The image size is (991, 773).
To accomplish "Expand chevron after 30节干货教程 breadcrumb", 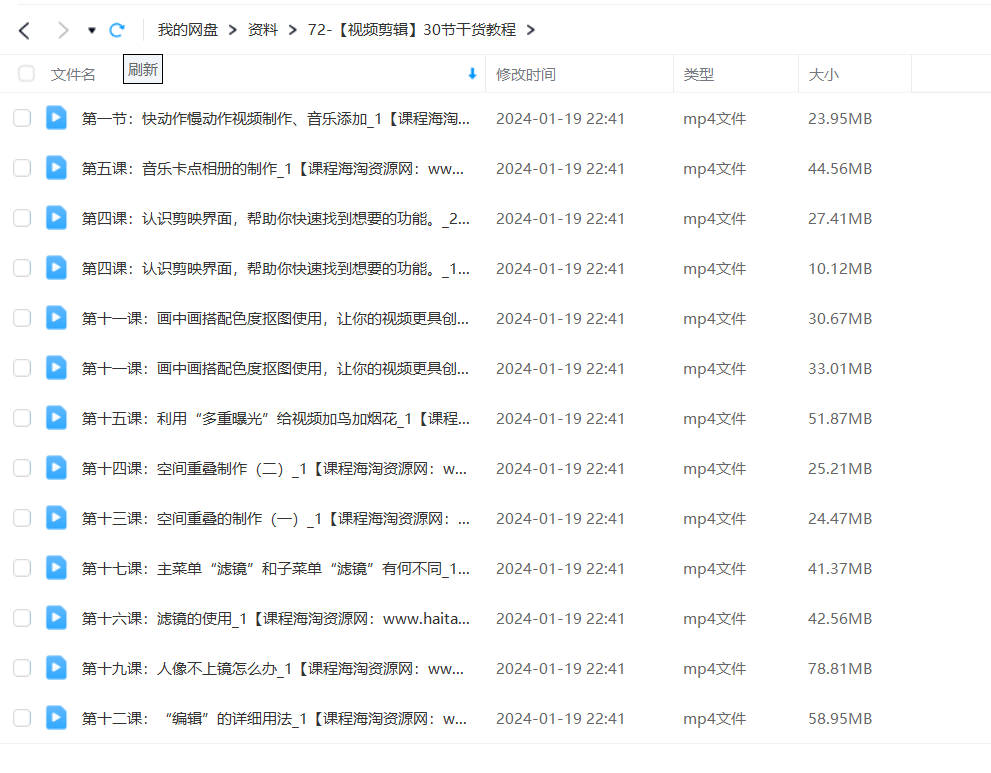I will (x=530, y=30).
